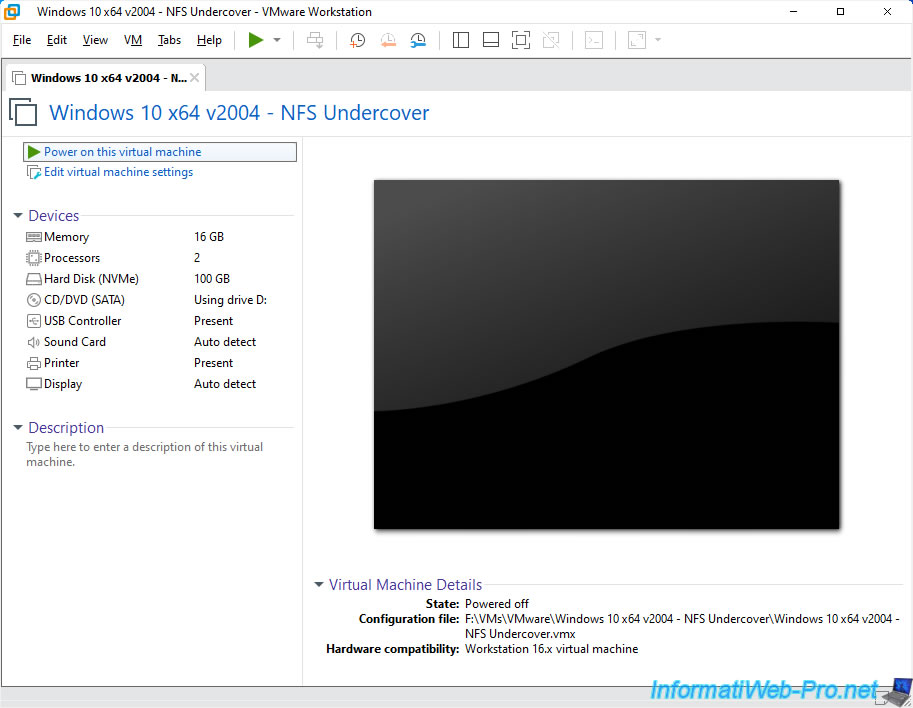This screenshot has height=708, width=913.
Task: Open the stretch display dropdown arrow
Action: 658,40
